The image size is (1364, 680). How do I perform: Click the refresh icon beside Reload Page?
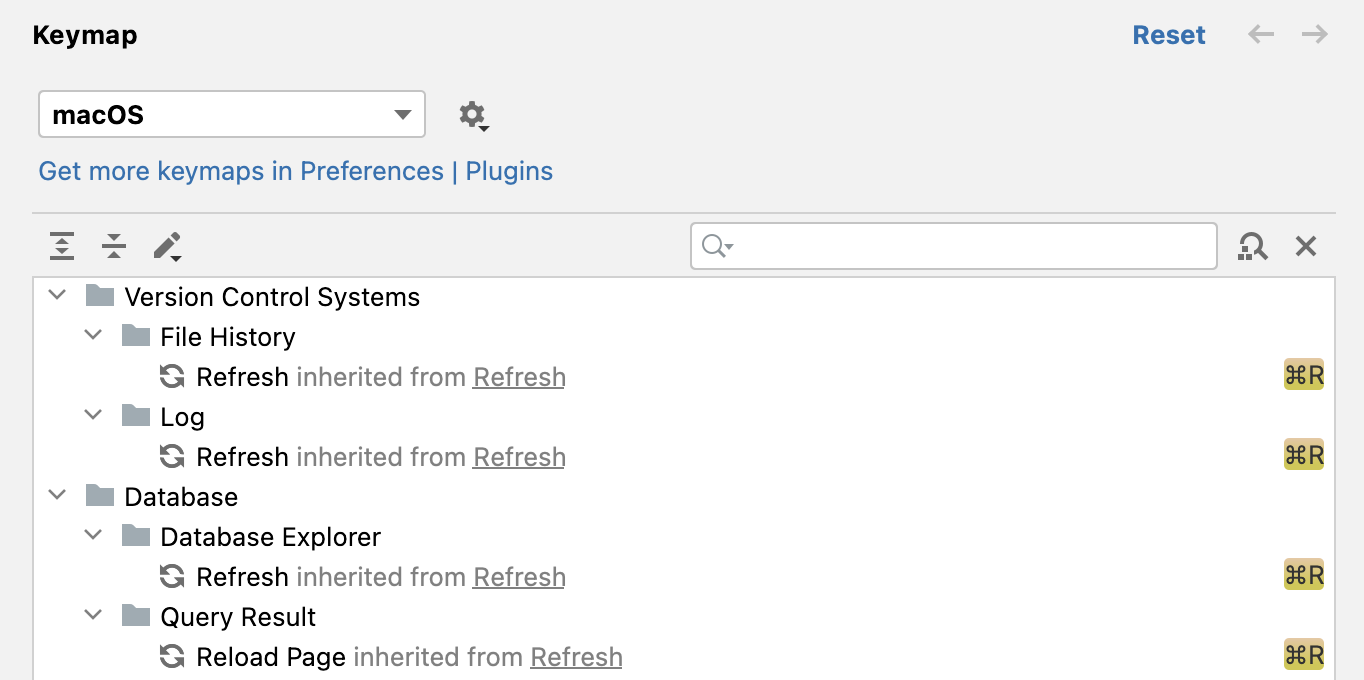pos(173,656)
